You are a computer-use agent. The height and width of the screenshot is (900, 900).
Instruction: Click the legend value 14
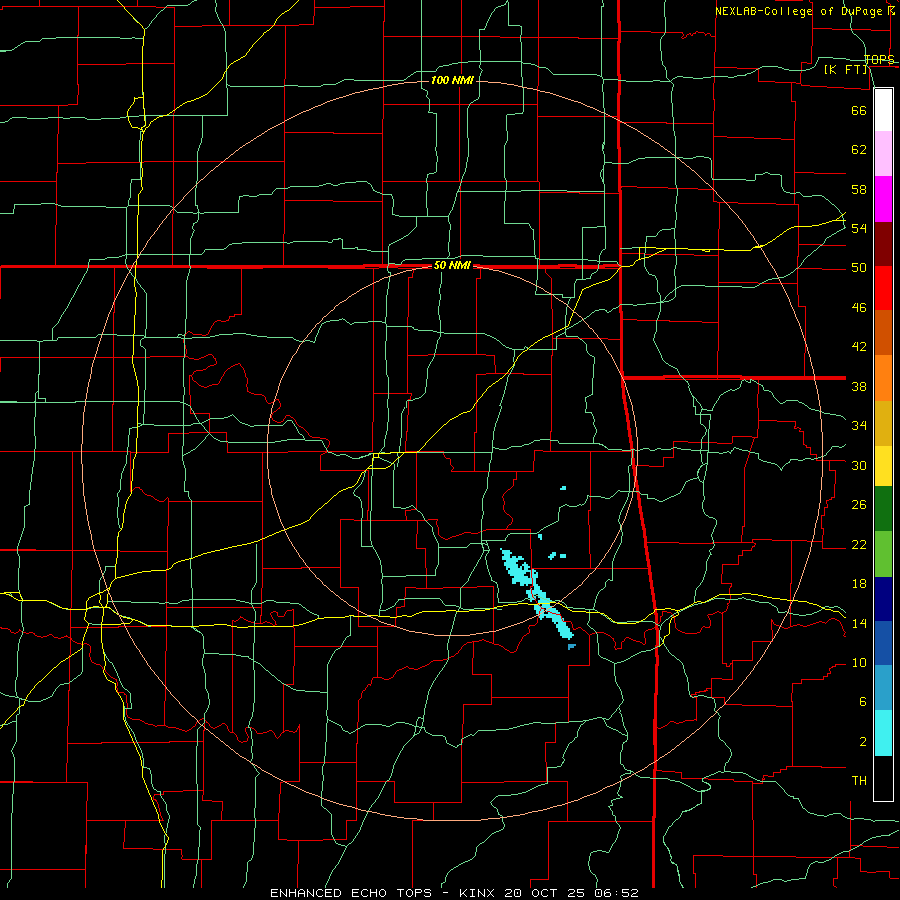[859, 623]
